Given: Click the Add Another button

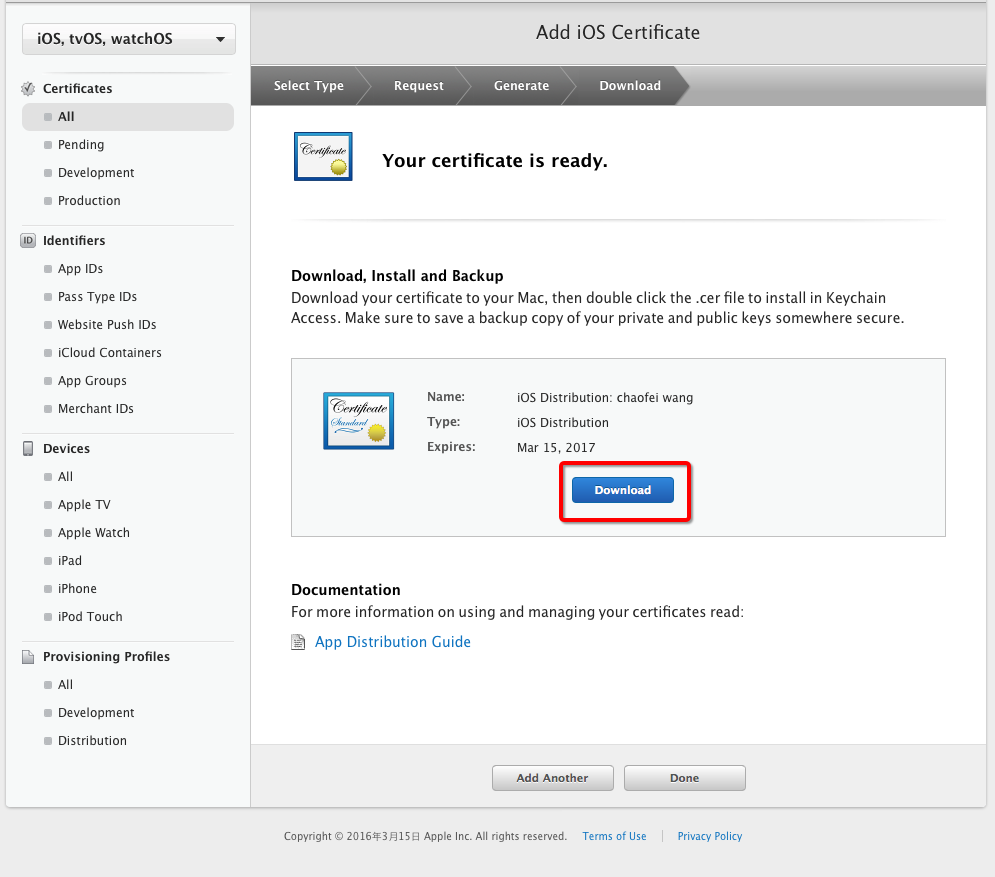Looking at the screenshot, I should tap(552, 777).
